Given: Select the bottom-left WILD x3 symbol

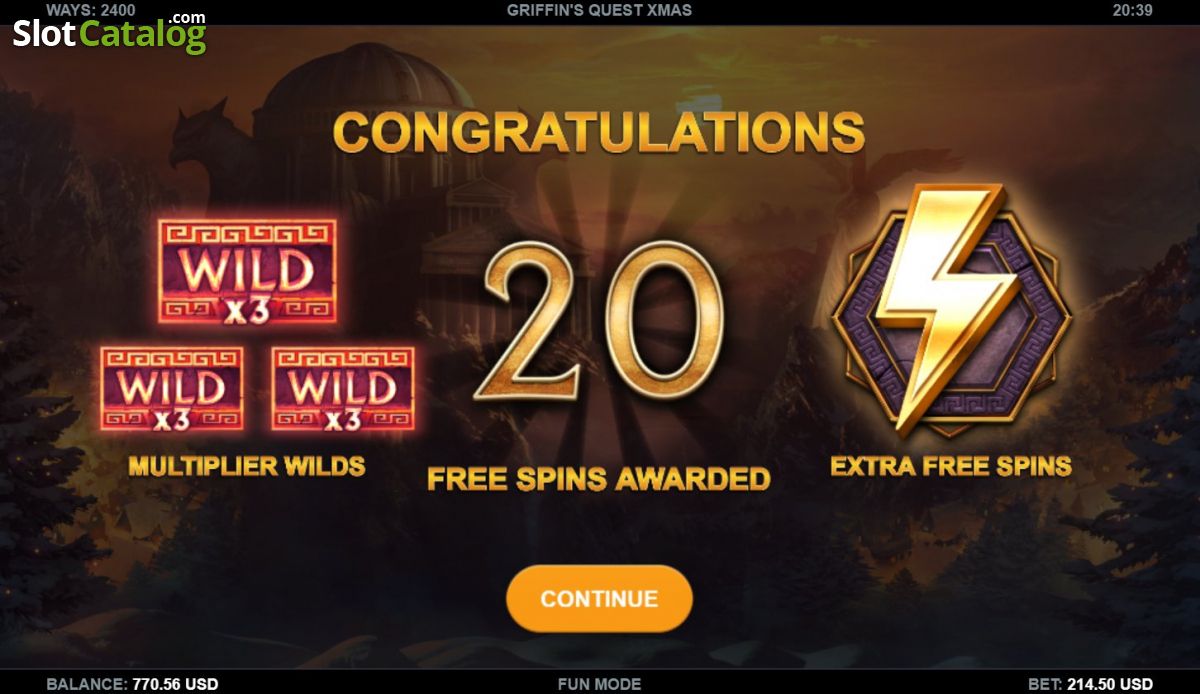Looking at the screenshot, I should coord(172,389).
